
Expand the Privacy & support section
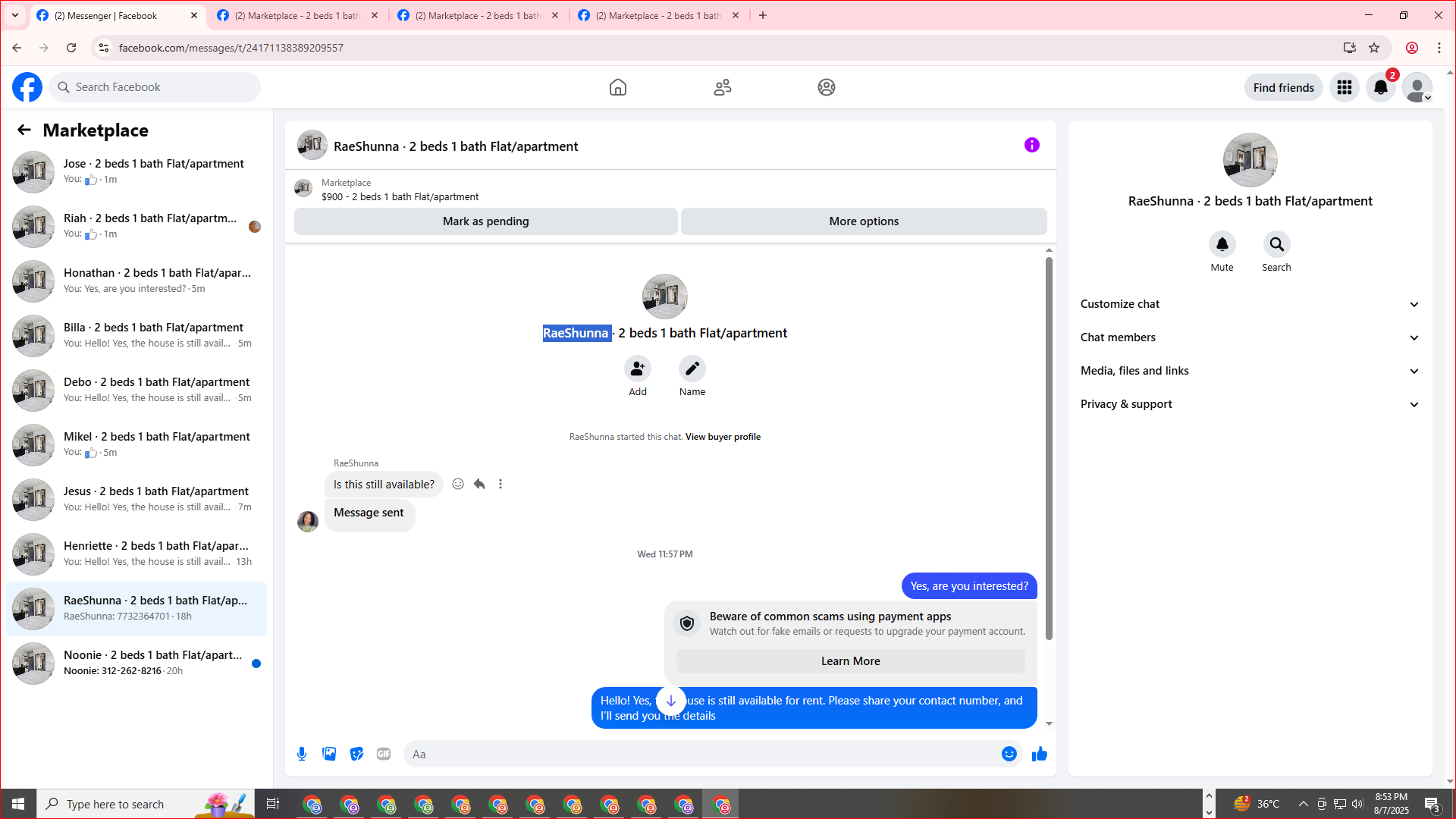click(1250, 404)
